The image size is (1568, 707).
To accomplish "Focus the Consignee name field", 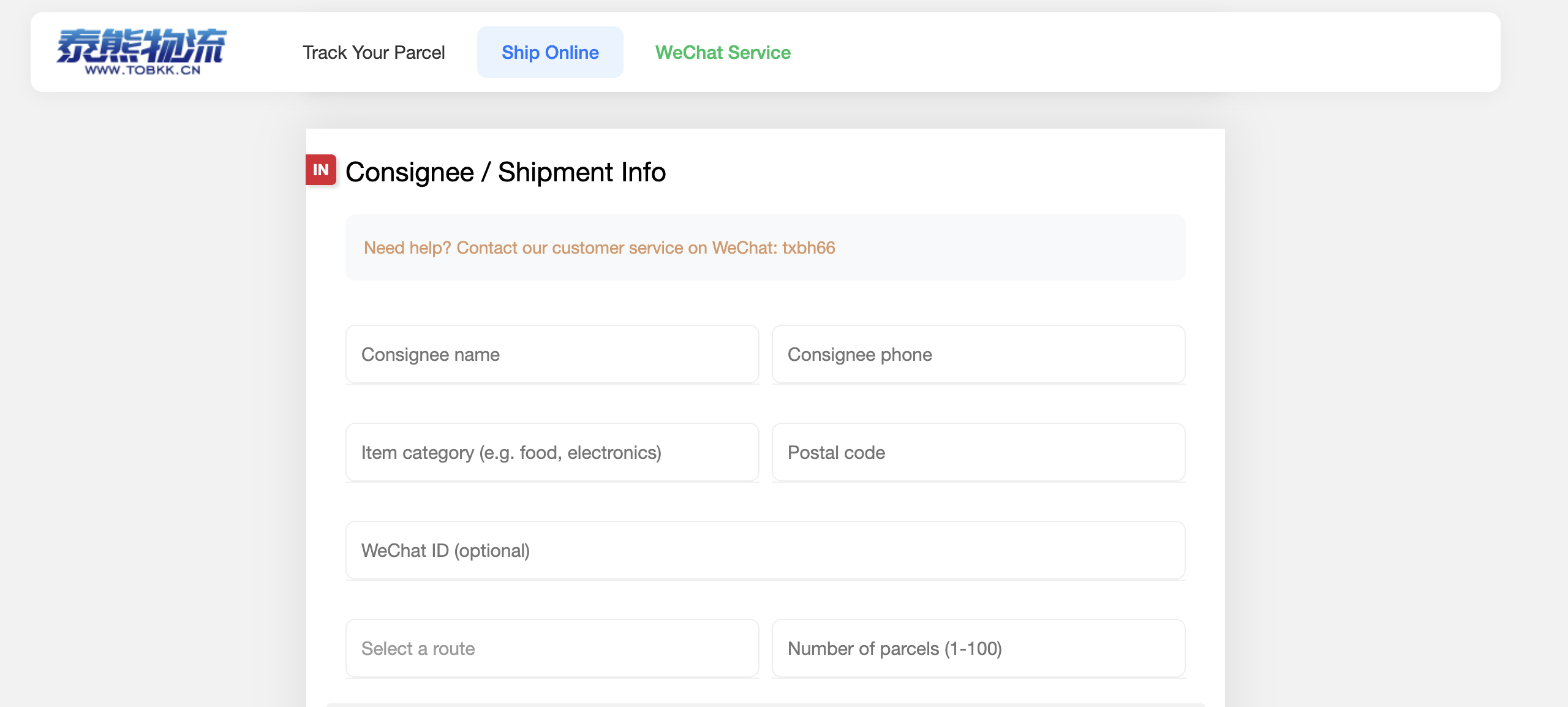I will (552, 354).
